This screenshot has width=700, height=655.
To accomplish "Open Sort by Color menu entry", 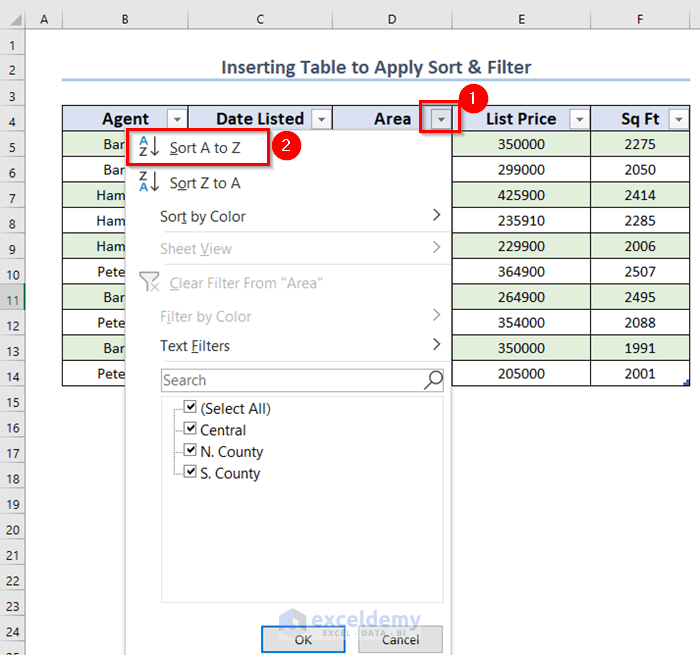I will pyautogui.click(x=288, y=217).
